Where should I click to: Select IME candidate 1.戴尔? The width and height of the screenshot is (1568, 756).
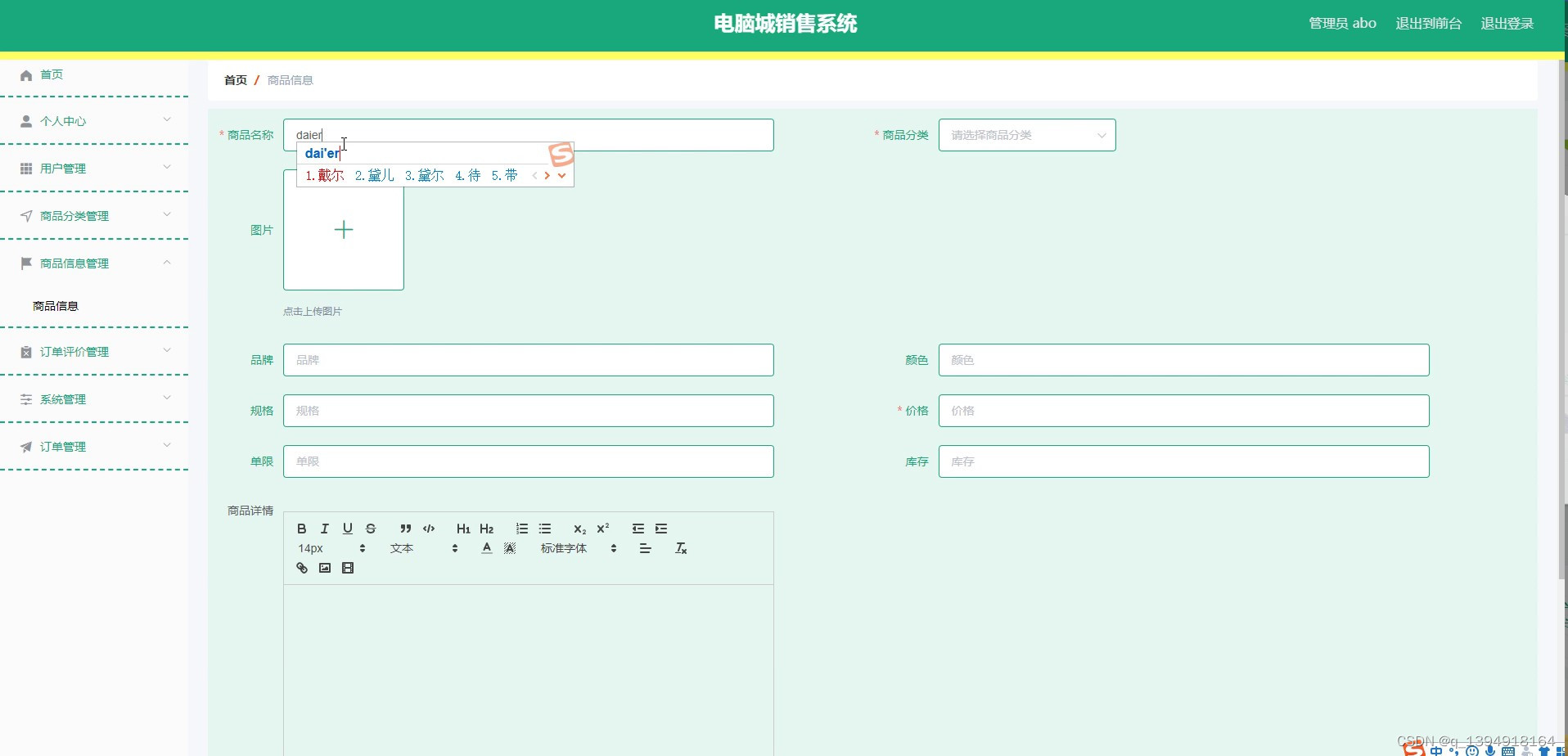[324, 175]
